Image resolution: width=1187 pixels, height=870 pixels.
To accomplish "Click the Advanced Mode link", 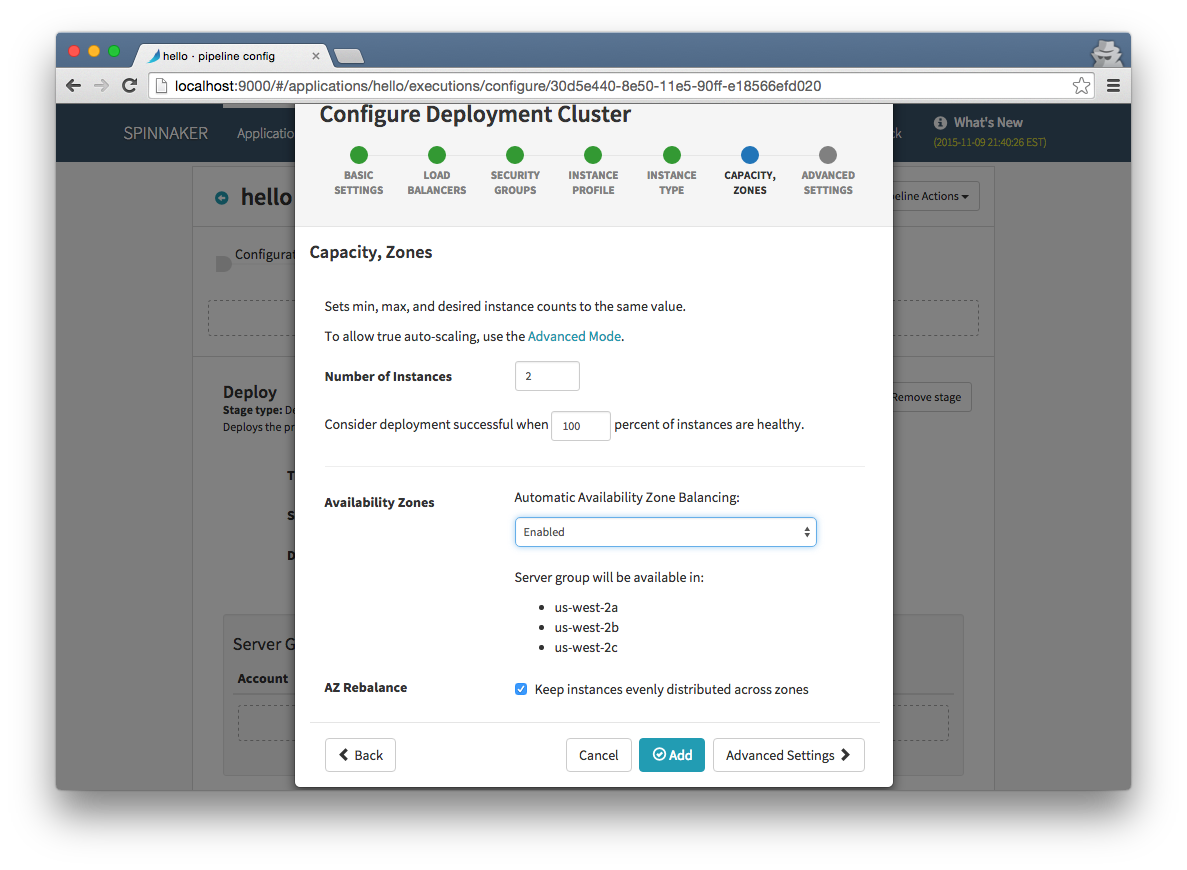I will click(574, 336).
